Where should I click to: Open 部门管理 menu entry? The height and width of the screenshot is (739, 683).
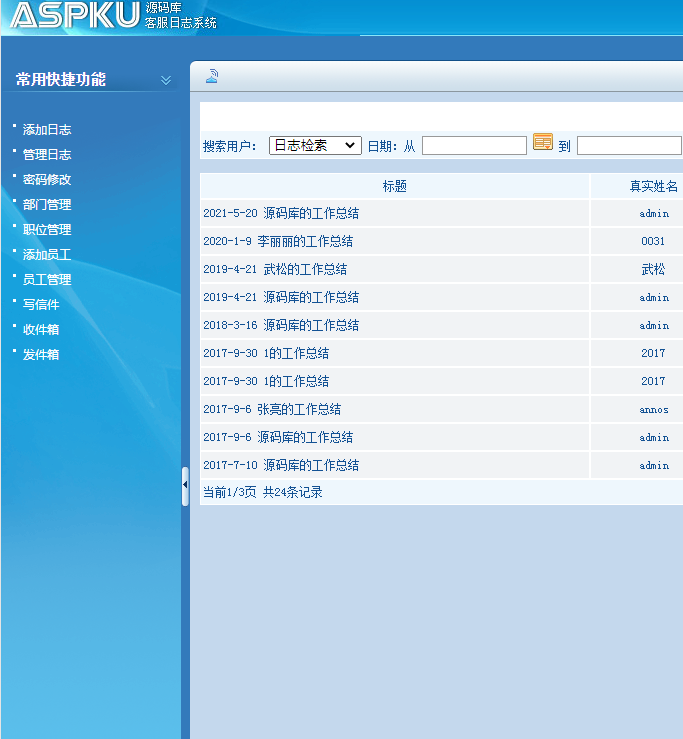(47, 205)
